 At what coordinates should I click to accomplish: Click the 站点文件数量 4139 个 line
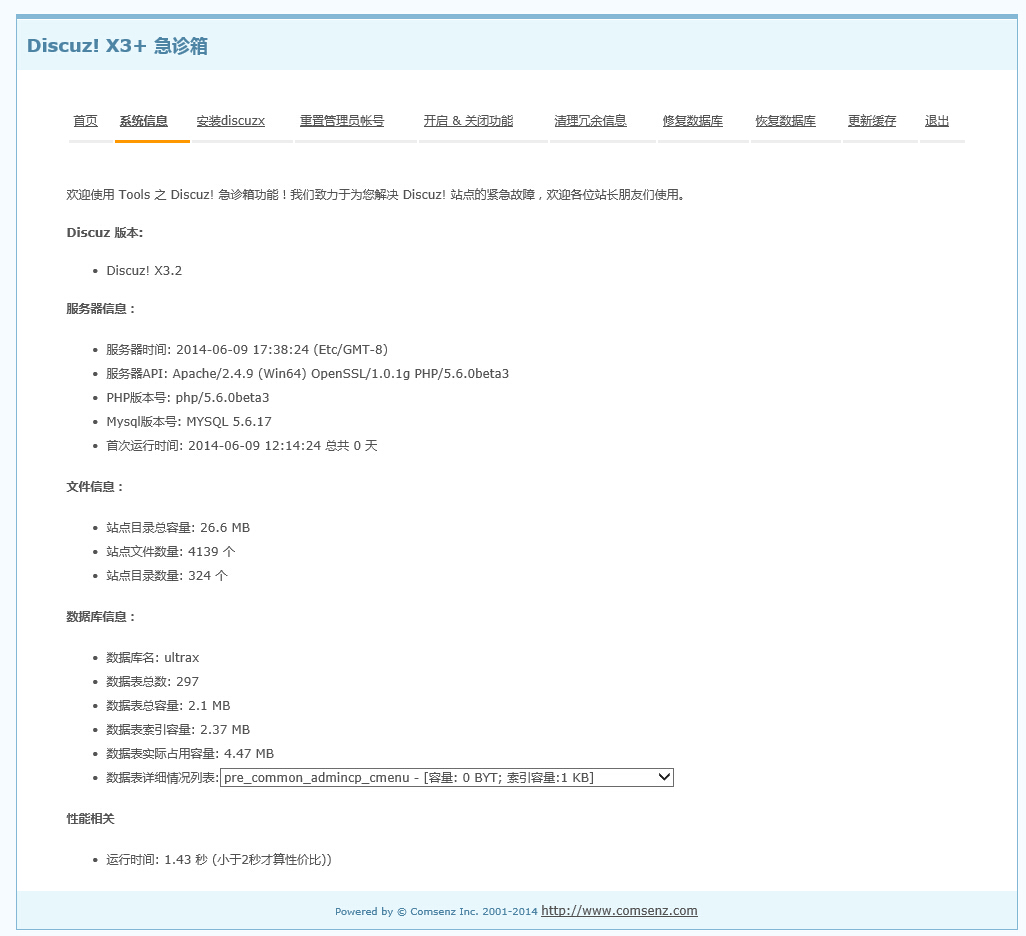pos(171,552)
